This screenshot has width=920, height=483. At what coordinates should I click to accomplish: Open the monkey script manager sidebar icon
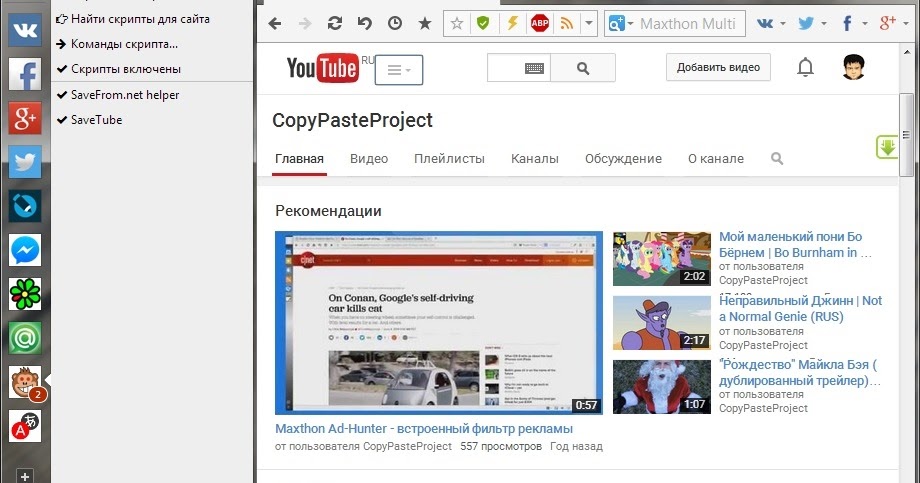pyautogui.click(x=25, y=382)
